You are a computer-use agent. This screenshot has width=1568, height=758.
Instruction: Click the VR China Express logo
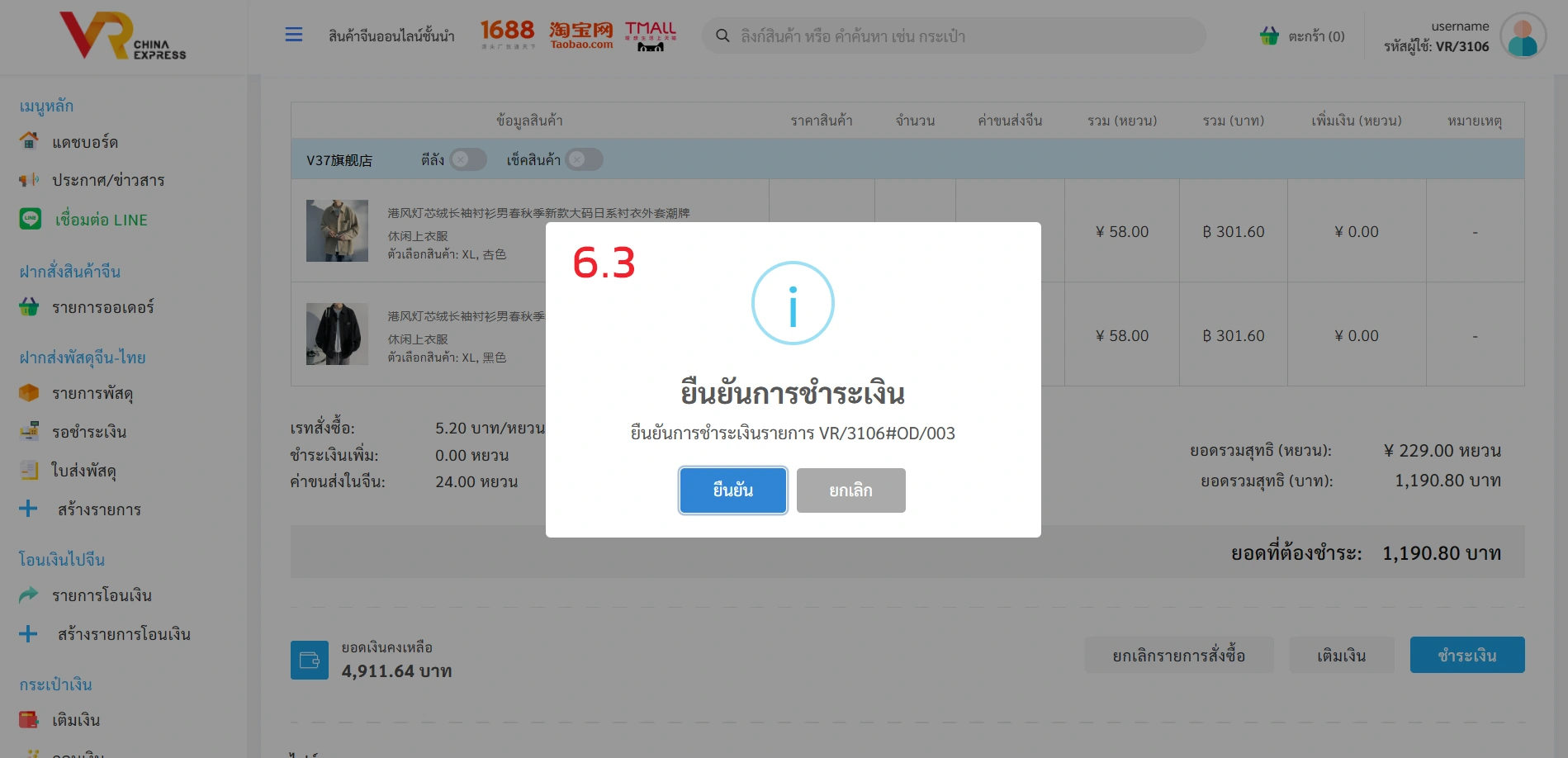tap(123, 36)
